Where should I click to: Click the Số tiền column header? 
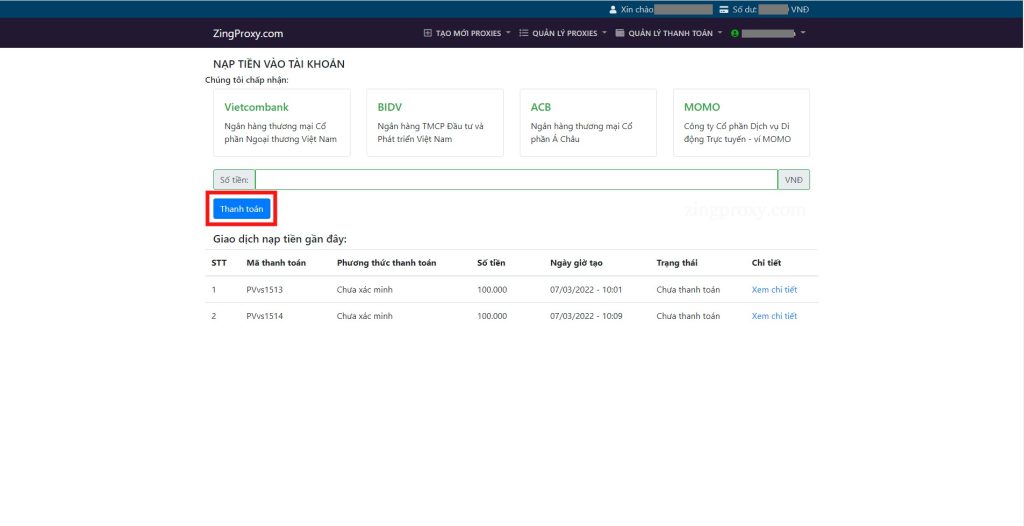pos(491,263)
